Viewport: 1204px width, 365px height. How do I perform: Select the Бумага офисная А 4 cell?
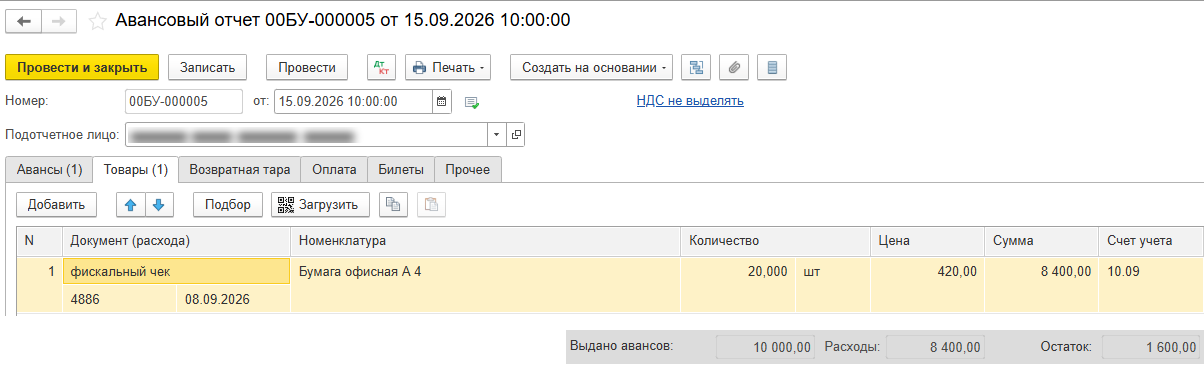pos(485,271)
